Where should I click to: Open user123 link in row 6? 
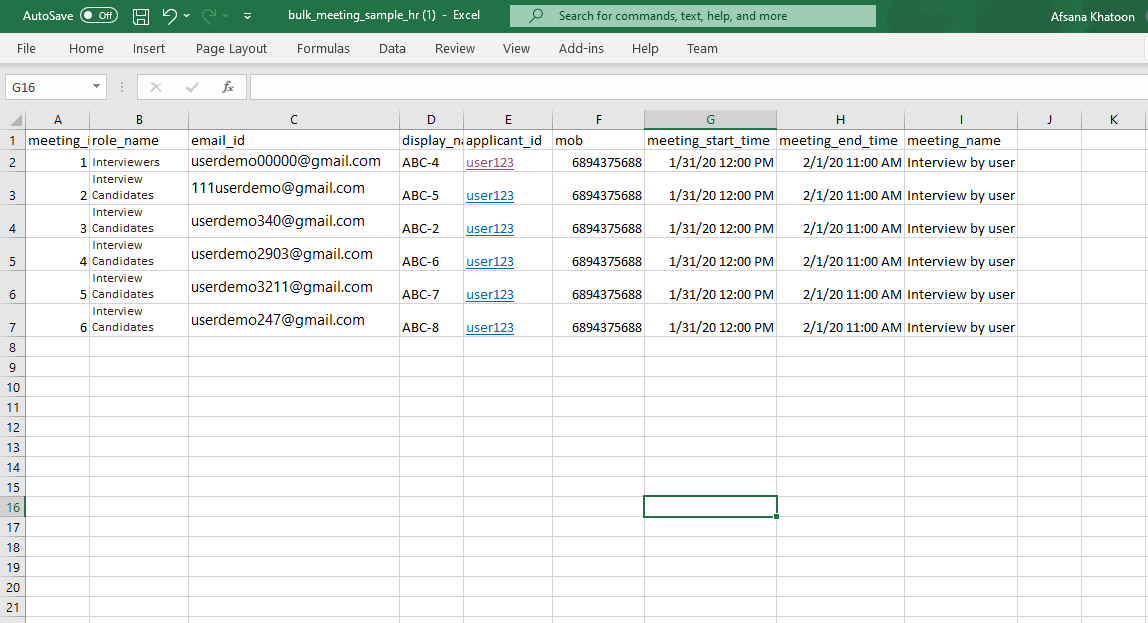pos(490,294)
